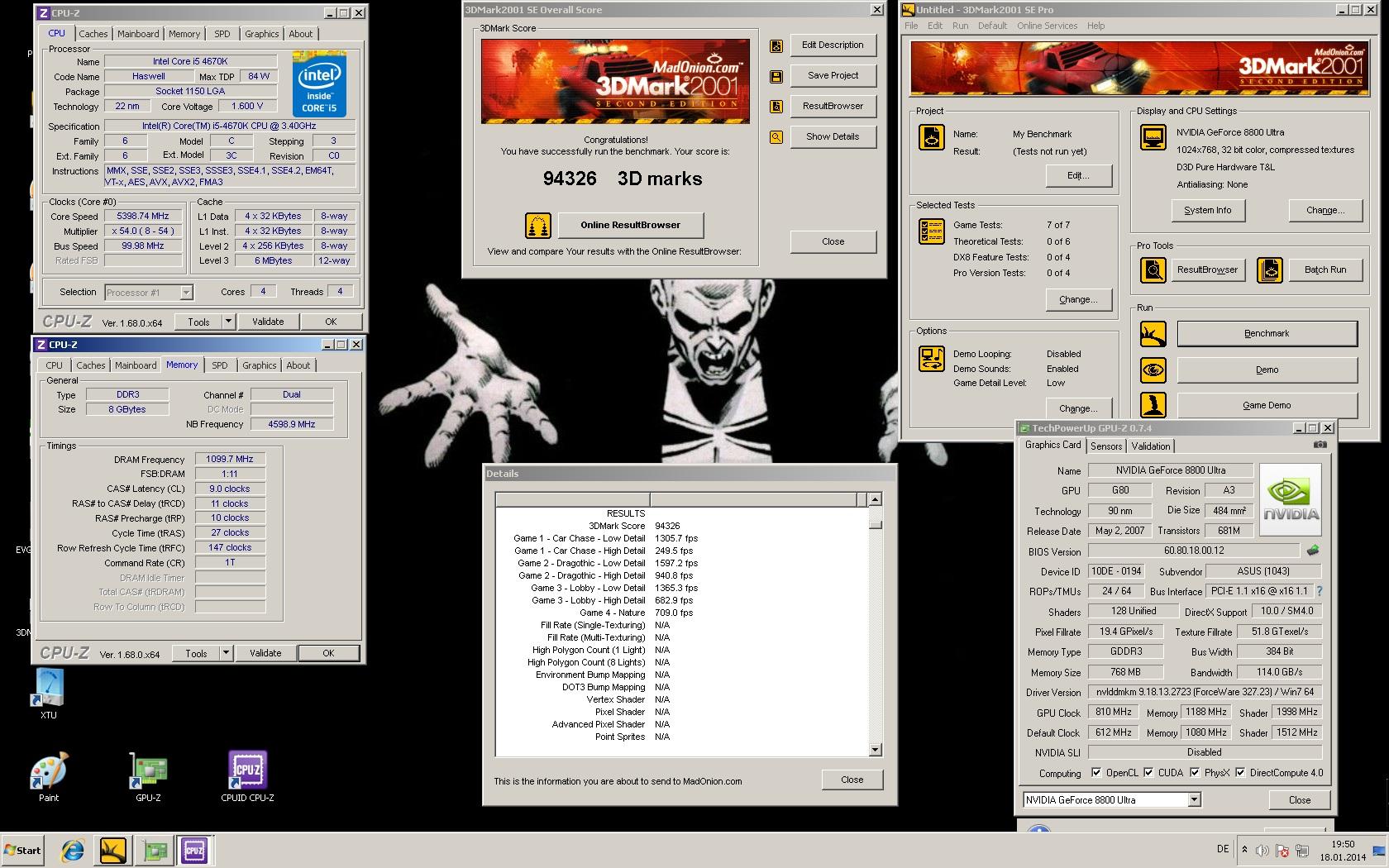Open the Online Services menu in 3DMark2001
Screen dimensions: 1389x868
pos(1047,26)
